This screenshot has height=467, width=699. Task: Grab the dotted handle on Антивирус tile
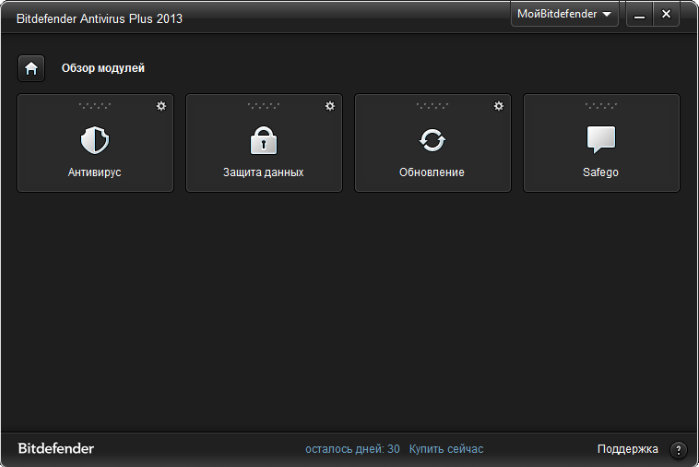[x=95, y=106]
